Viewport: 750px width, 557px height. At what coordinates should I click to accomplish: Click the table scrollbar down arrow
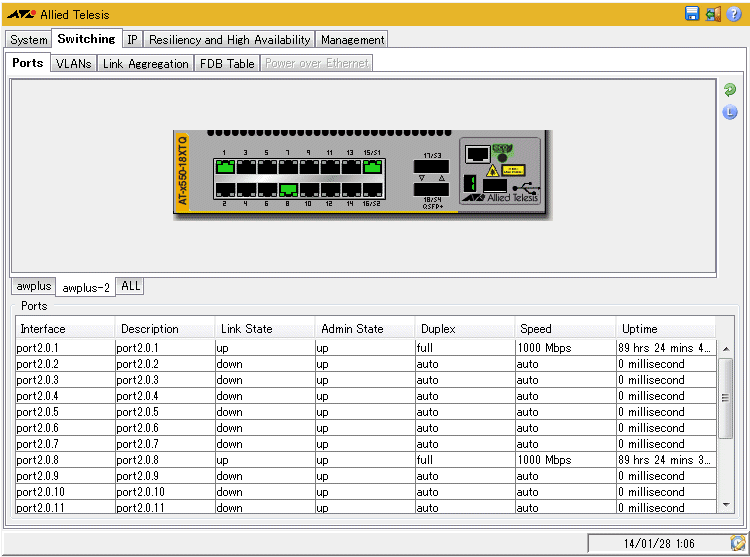click(726, 506)
